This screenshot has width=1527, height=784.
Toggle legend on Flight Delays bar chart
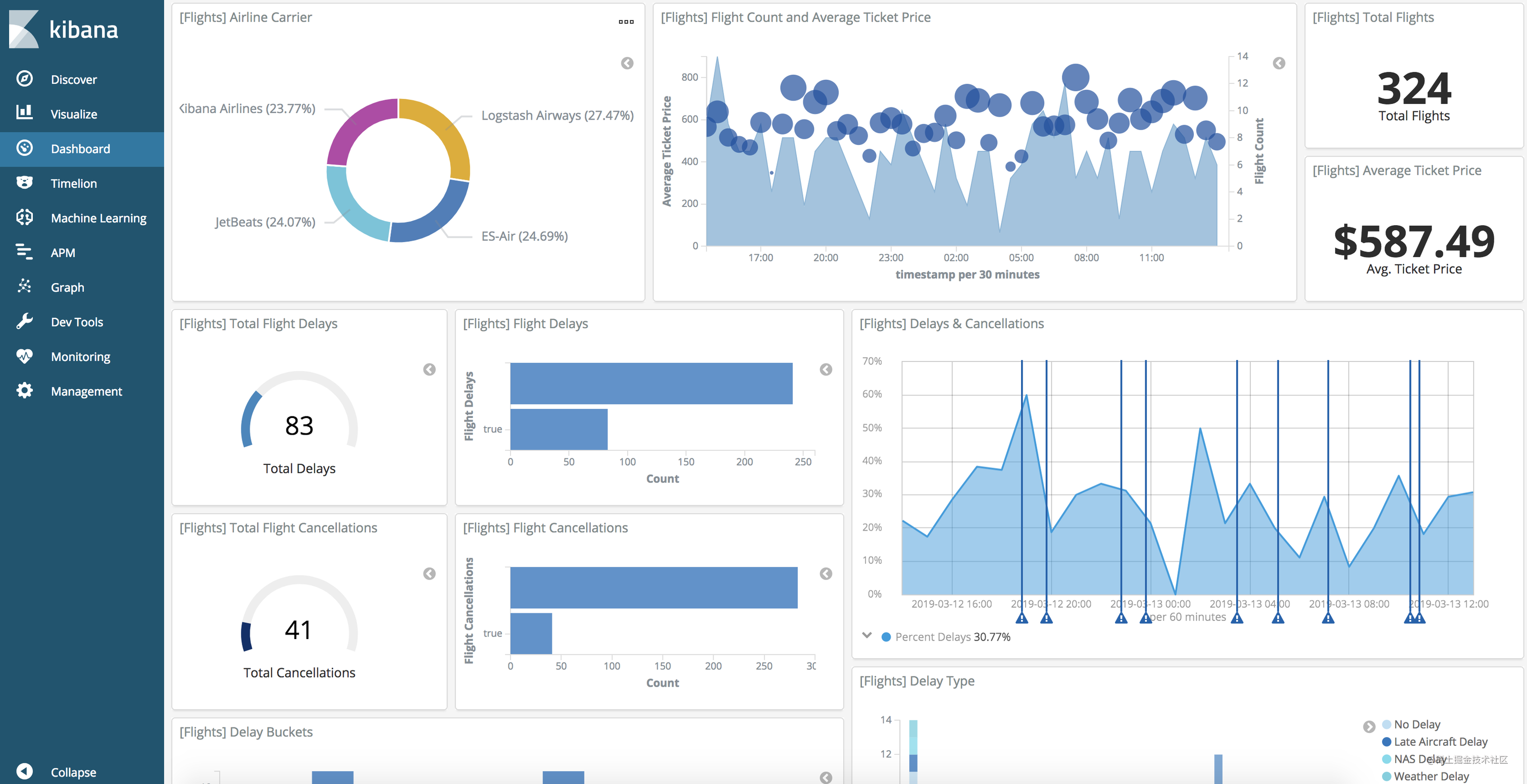[x=826, y=369]
